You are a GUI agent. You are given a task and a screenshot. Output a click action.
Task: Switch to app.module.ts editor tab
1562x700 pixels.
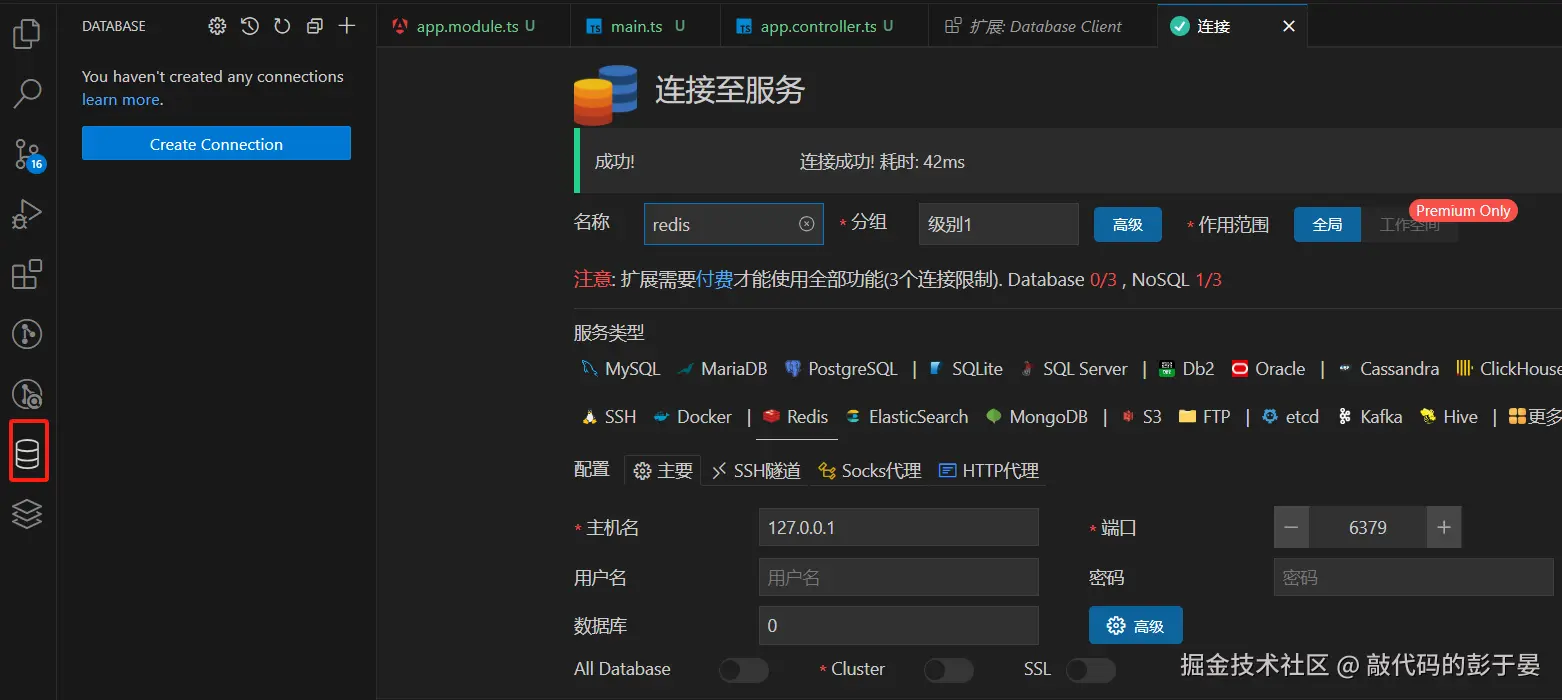point(475,27)
